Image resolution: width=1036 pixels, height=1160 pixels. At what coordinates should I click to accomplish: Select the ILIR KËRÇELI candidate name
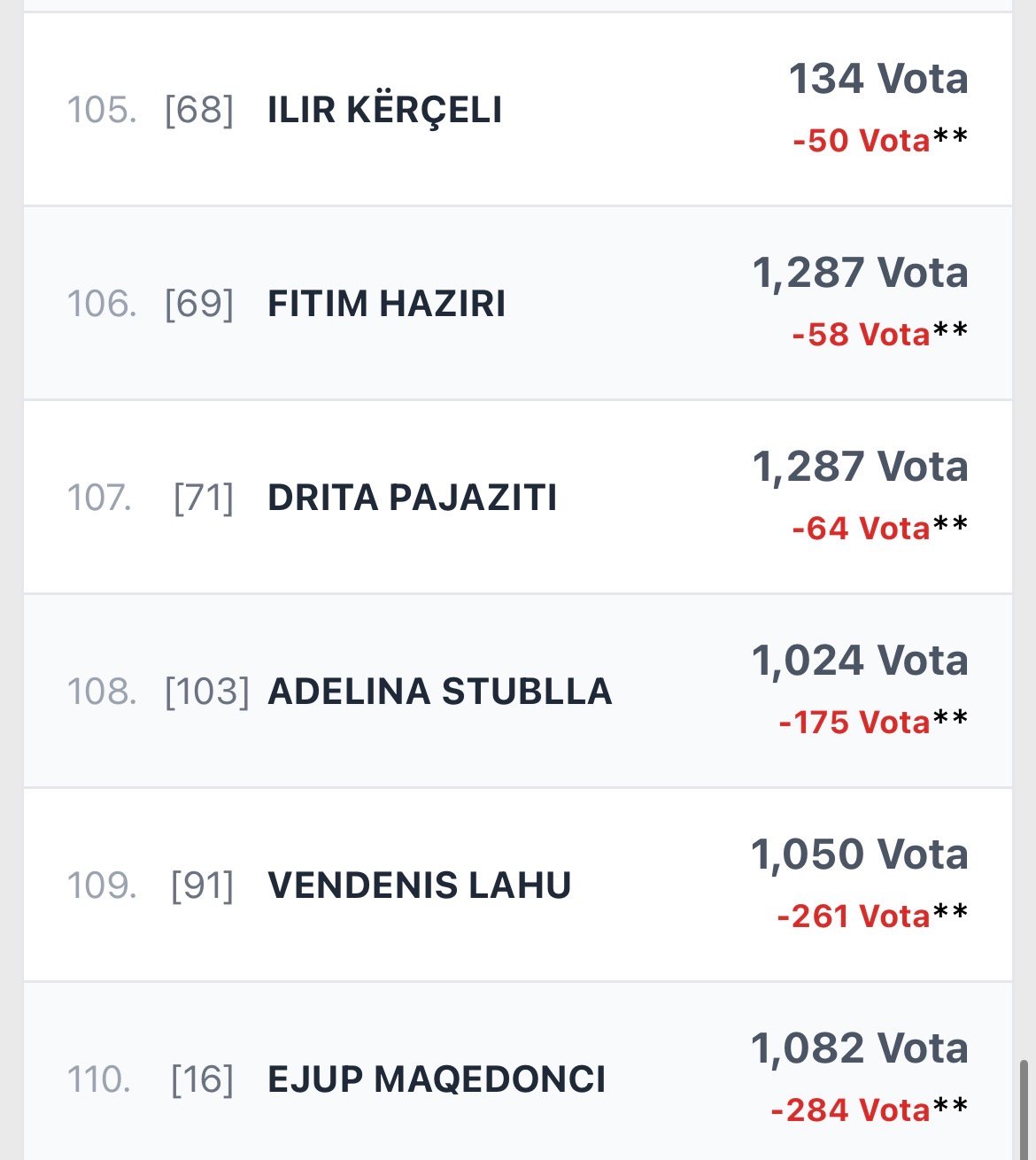point(384,110)
